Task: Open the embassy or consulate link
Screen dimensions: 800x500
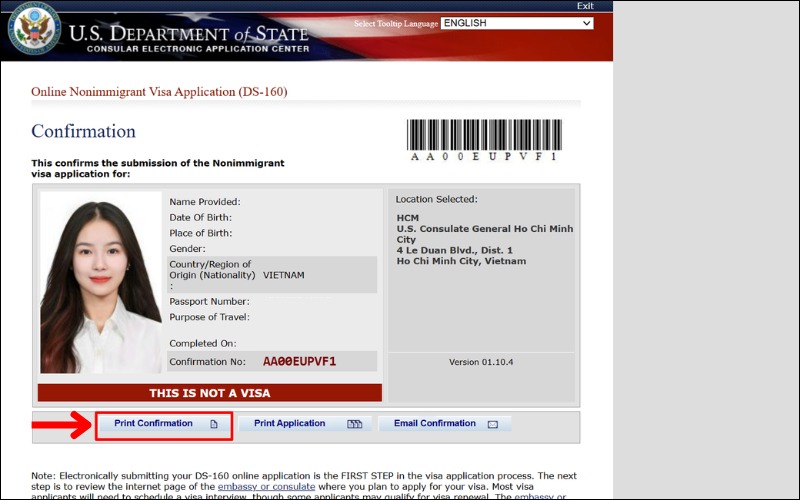Action: pyautogui.click(x=266, y=486)
